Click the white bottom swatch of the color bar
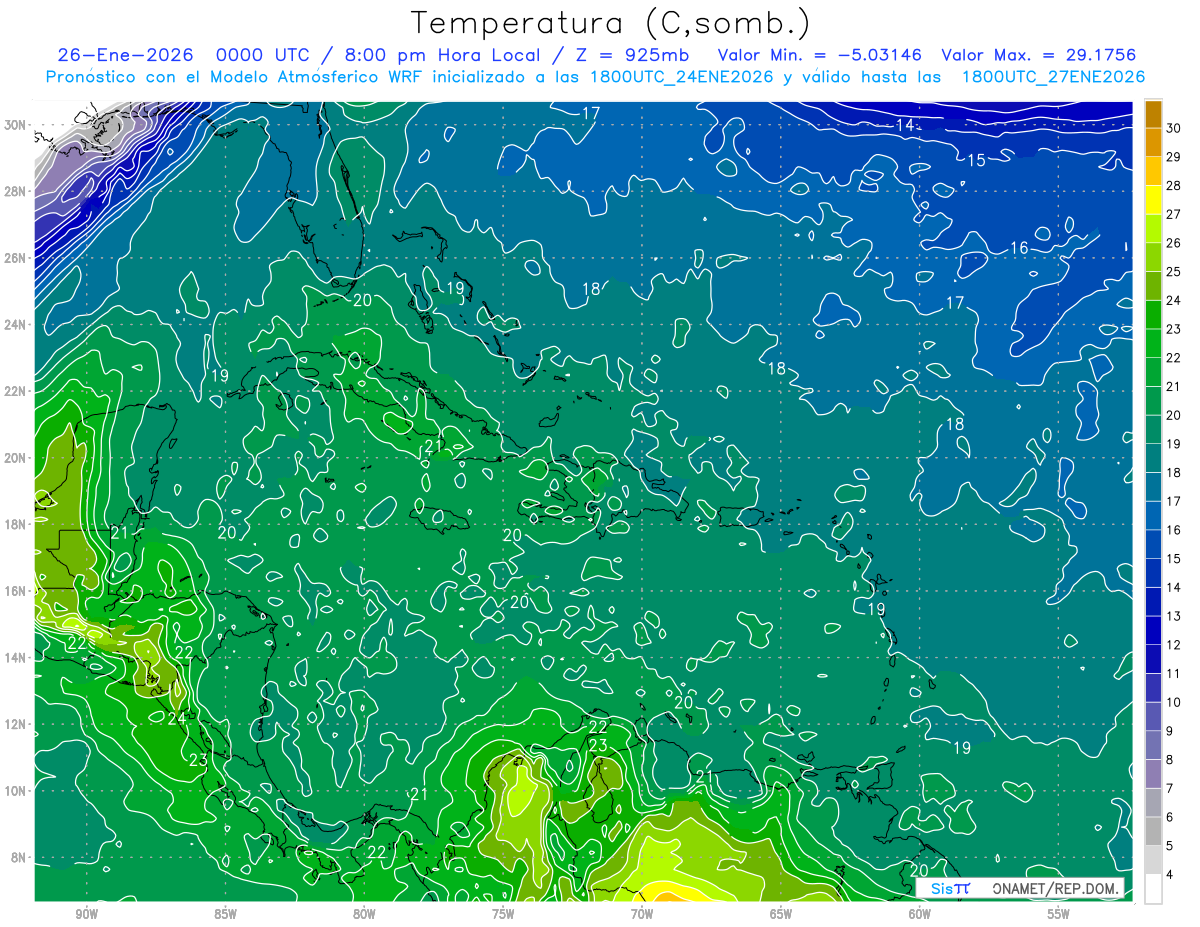Screen dimensions: 1200x927 [1153, 889]
